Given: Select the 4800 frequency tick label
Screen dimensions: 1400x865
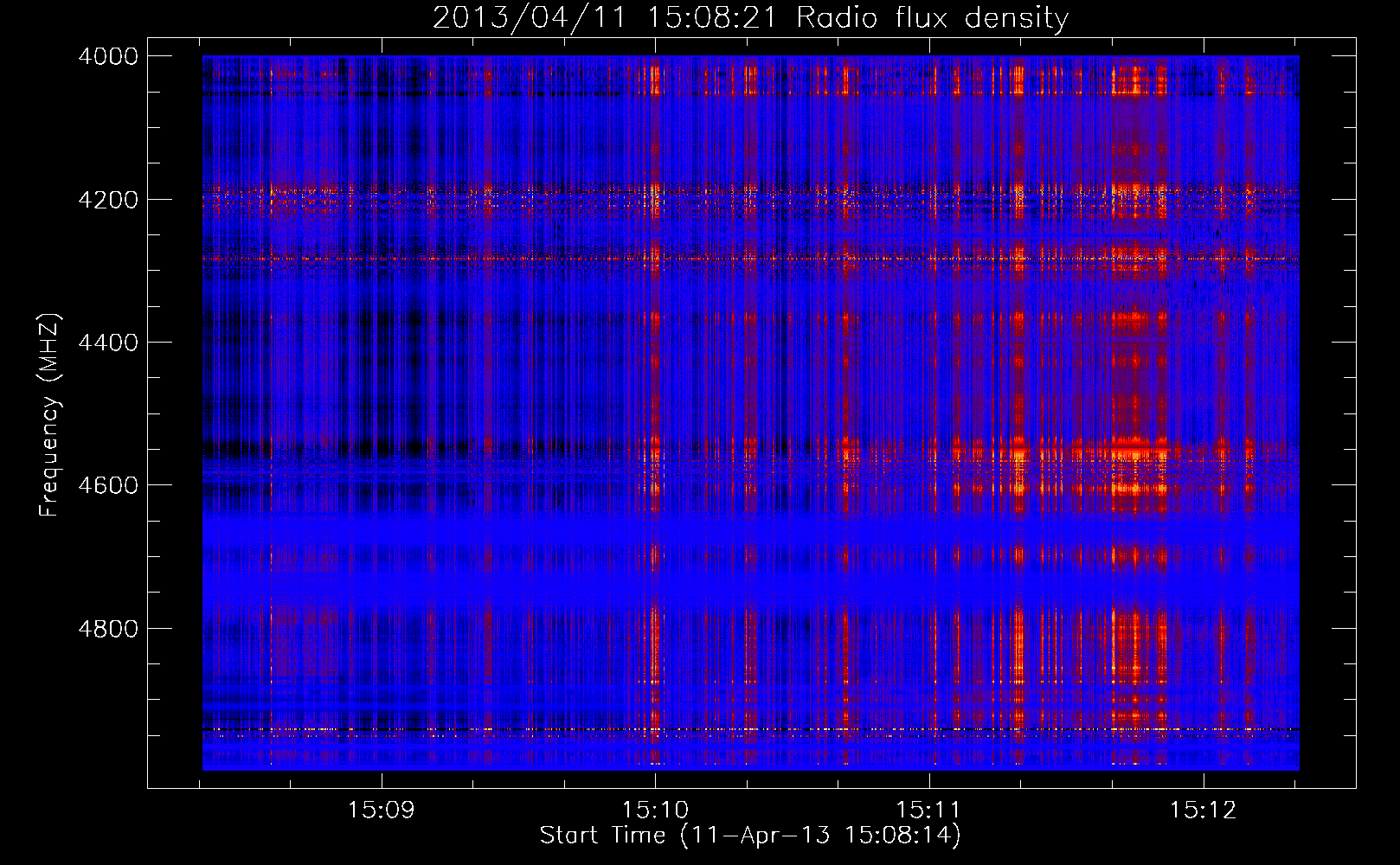Looking at the screenshot, I should tap(108, 628).
